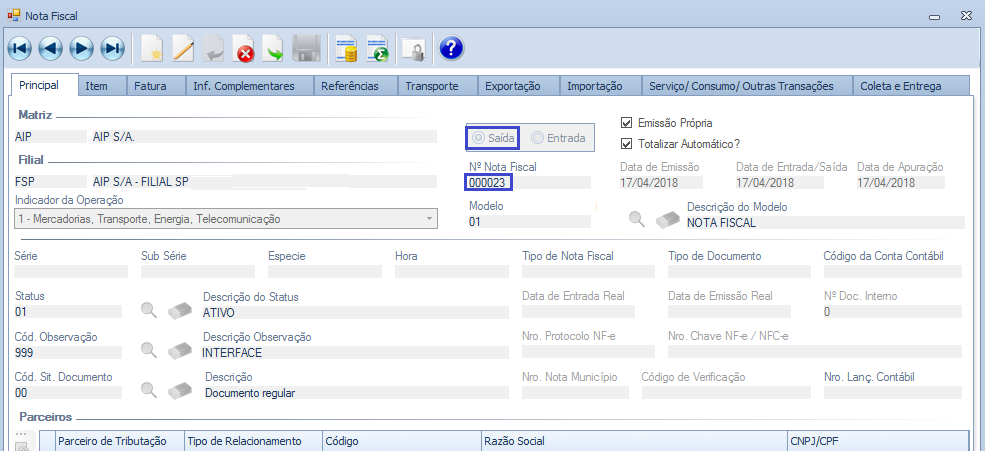Click the Hora input field
The width and height of the screenshot is (985, 451).
point(452,271)
